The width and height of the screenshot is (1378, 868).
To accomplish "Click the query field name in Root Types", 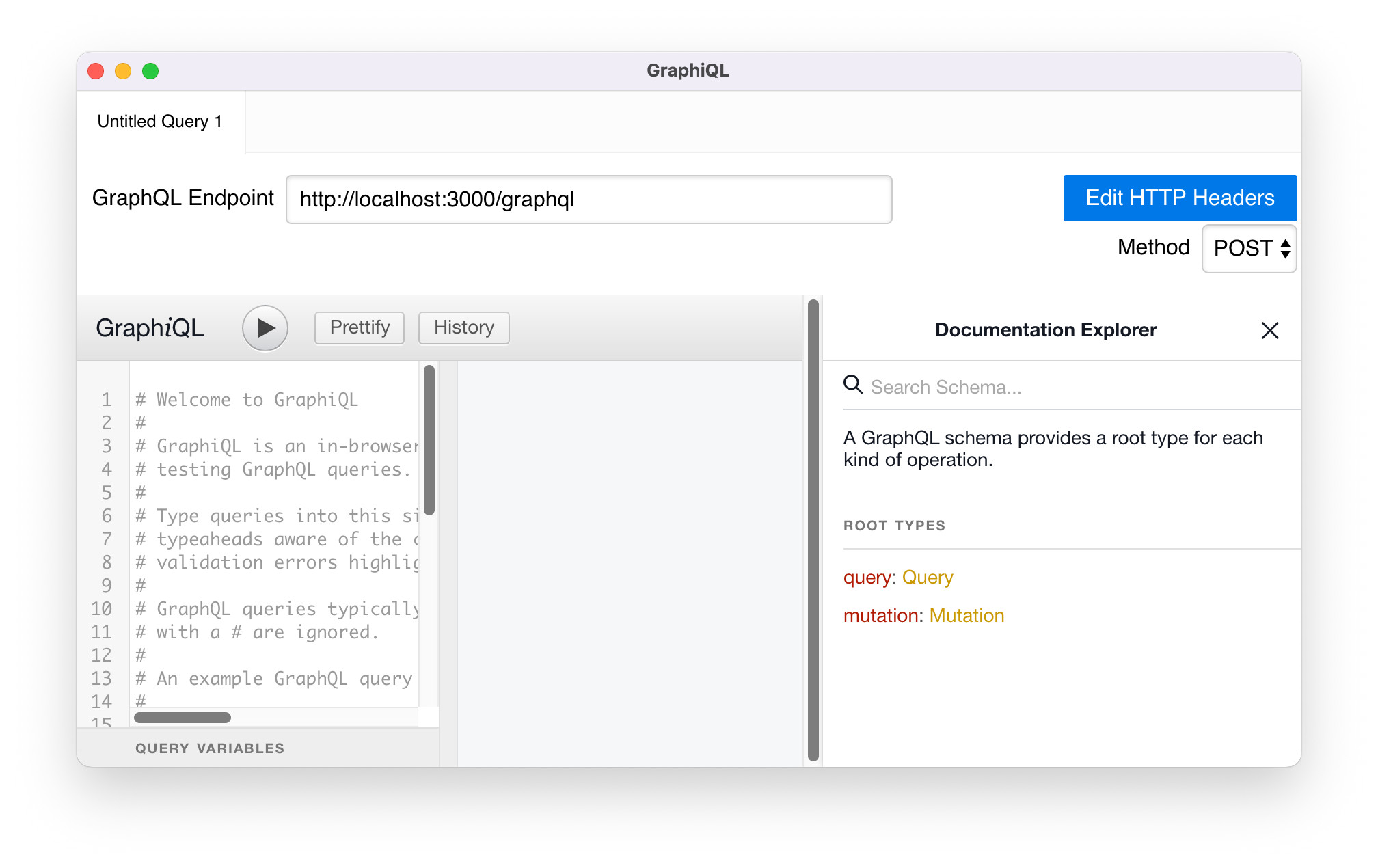I will pos(867,578).
